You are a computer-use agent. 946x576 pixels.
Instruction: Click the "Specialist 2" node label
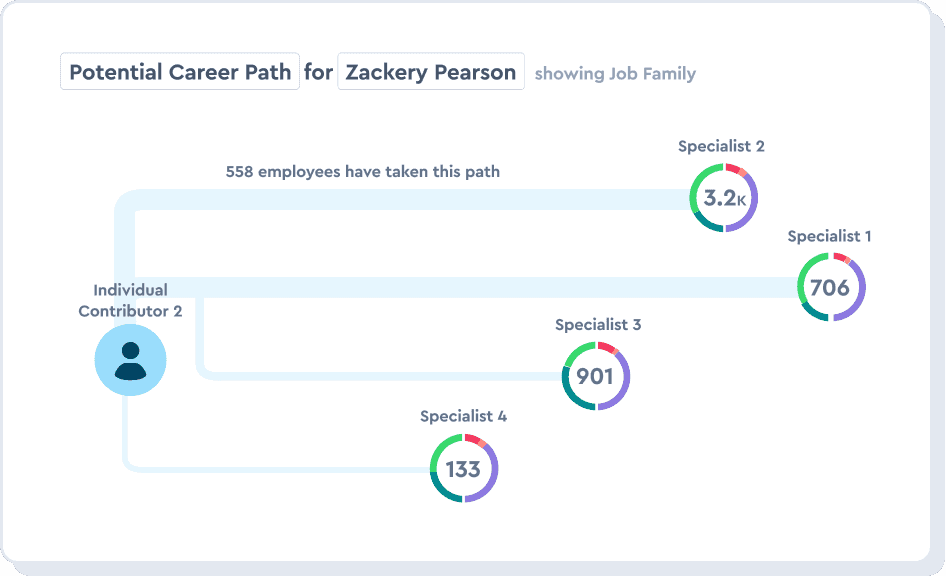pos(721,146)
